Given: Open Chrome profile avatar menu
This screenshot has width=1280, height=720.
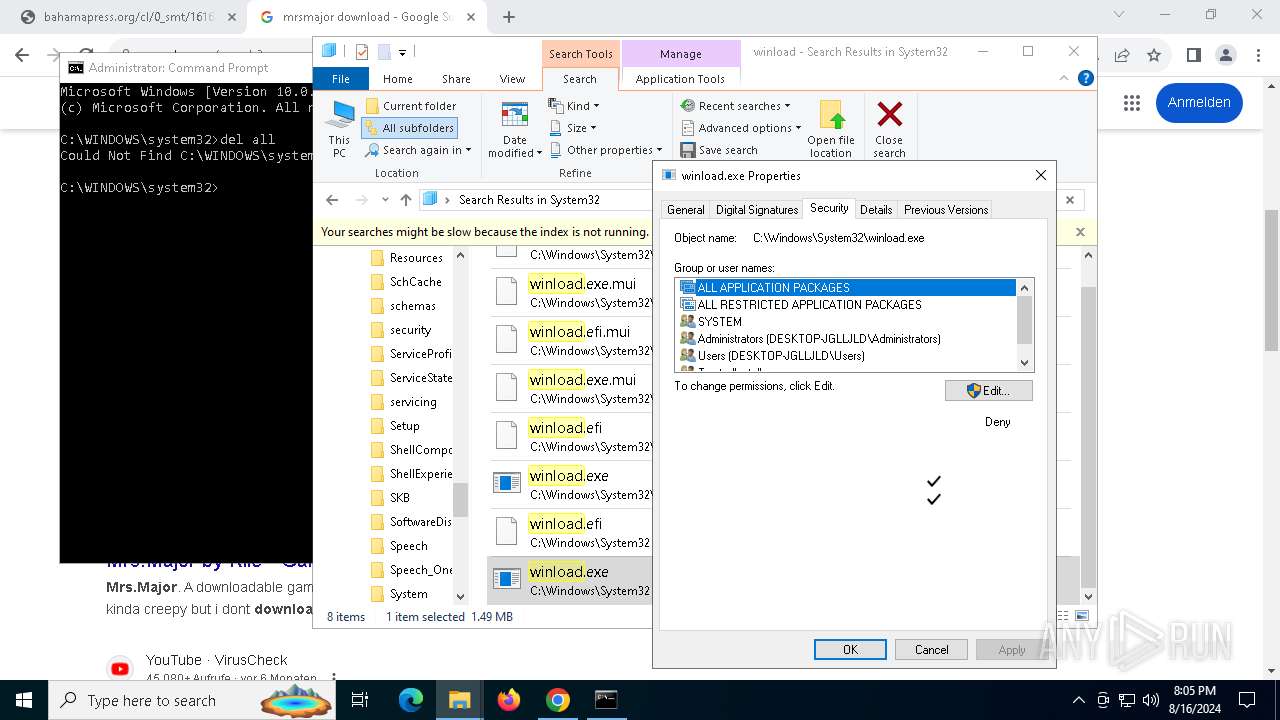Looking at the screenshot, I should coord(1225,55).
